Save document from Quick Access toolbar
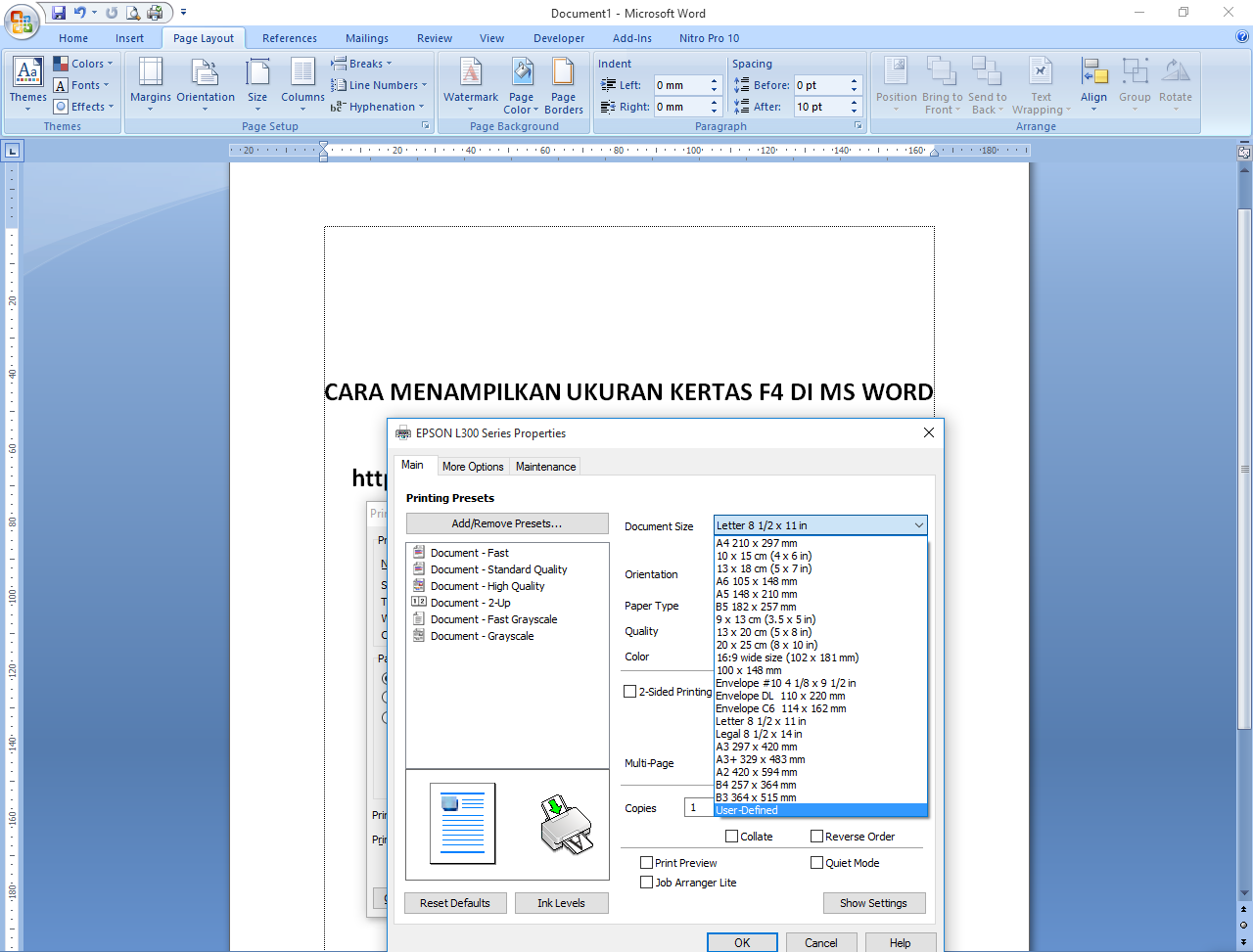The height and width of the screenshot is (952, 1253). click(x=59, y=13)
